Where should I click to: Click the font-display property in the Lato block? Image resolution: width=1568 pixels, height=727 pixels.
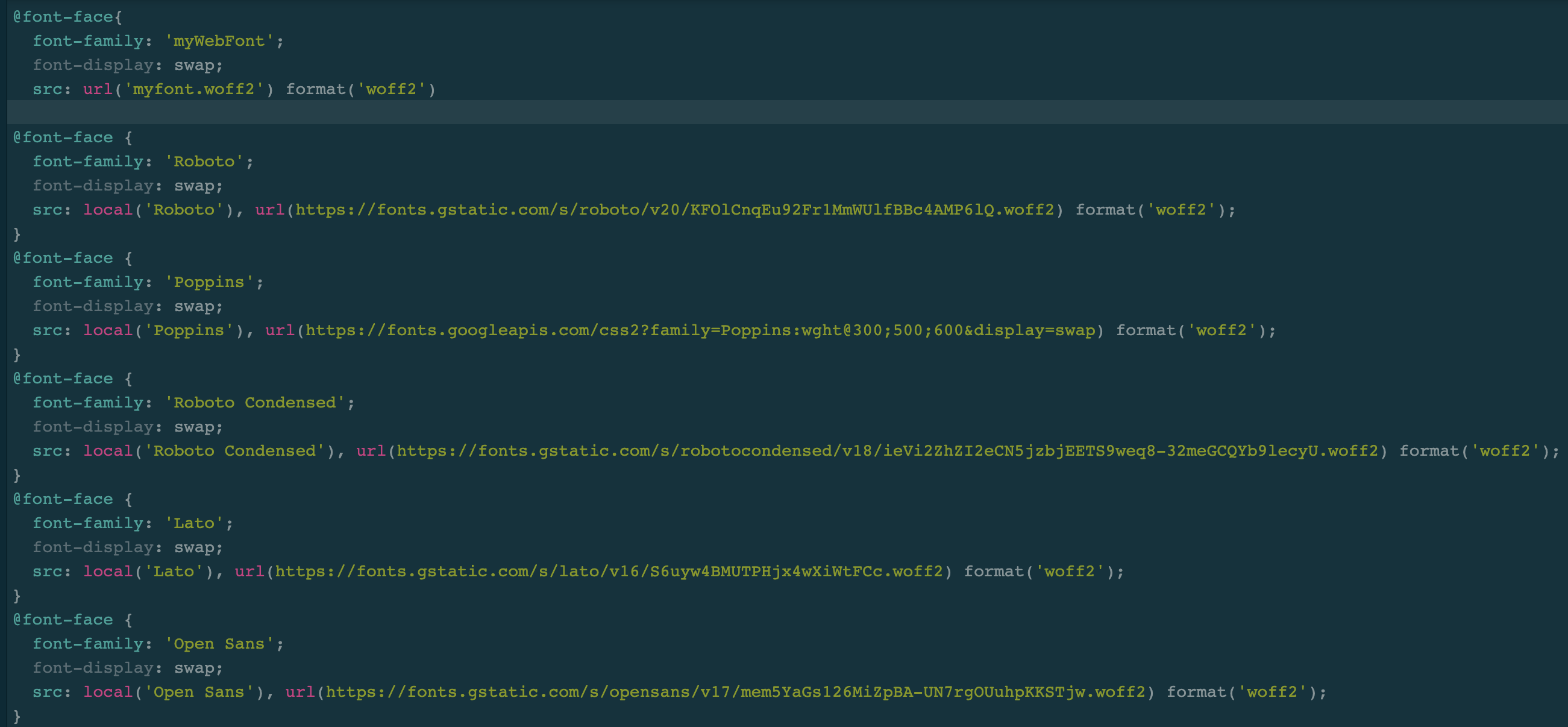[93, 547]
